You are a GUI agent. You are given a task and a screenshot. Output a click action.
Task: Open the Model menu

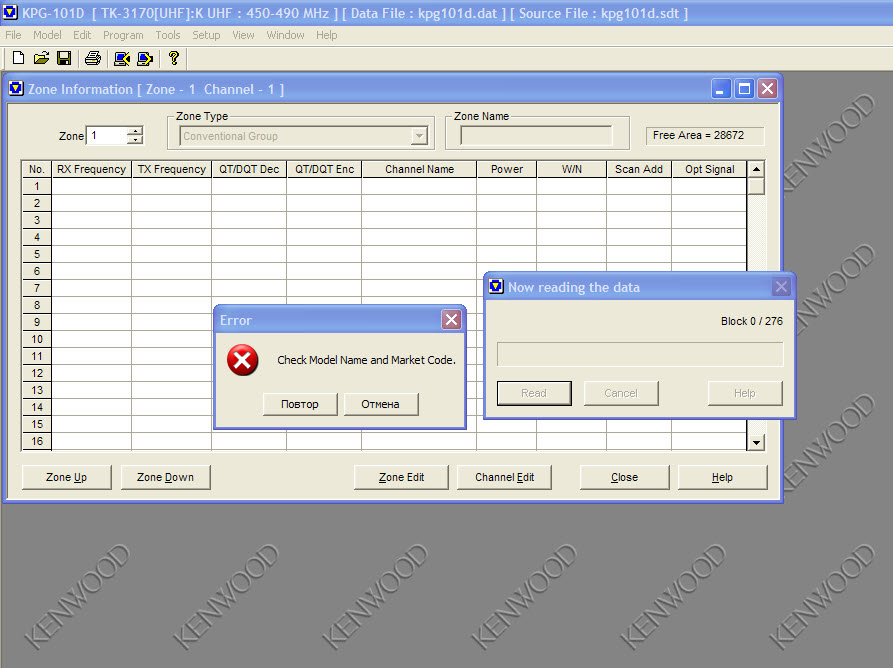(x=47, y=35)
